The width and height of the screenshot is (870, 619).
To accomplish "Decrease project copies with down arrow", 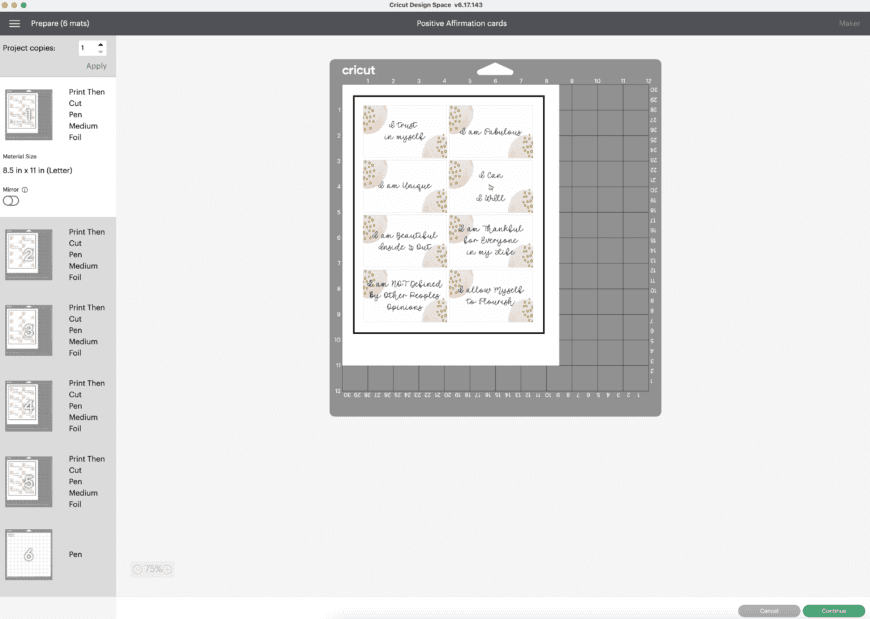I will coord(100,52).
